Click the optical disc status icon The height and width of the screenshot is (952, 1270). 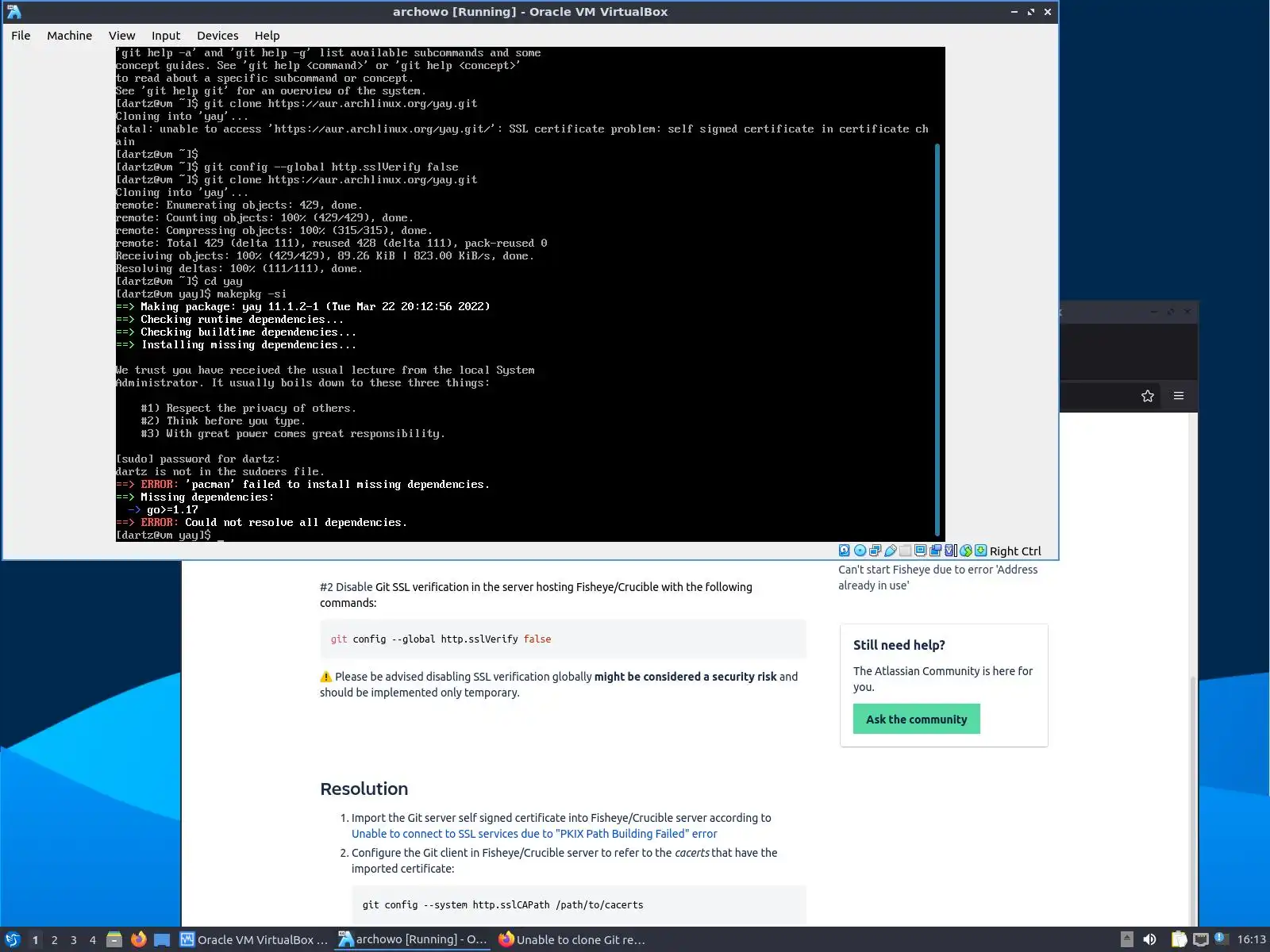[x=860, y=551]
